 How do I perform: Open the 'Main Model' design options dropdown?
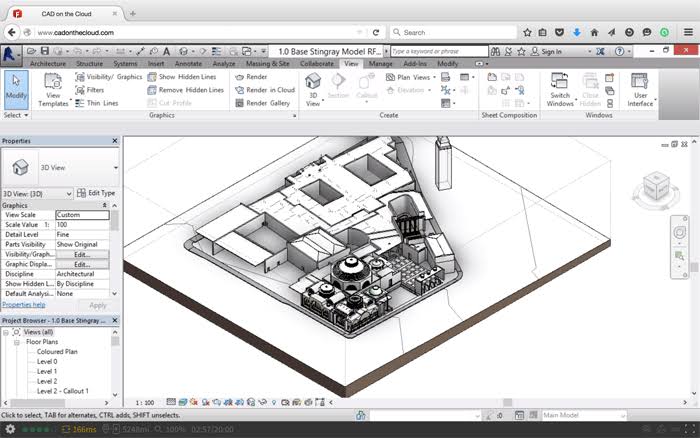pyautogui.click(x=584, y=415)
